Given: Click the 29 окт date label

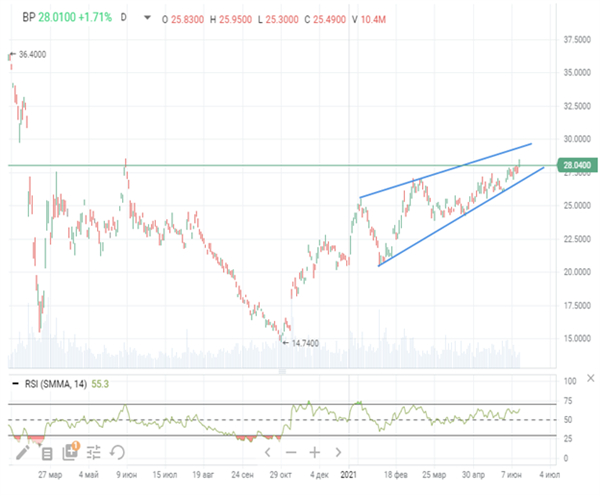Looking at the screenshot, I should click(280, 475).
